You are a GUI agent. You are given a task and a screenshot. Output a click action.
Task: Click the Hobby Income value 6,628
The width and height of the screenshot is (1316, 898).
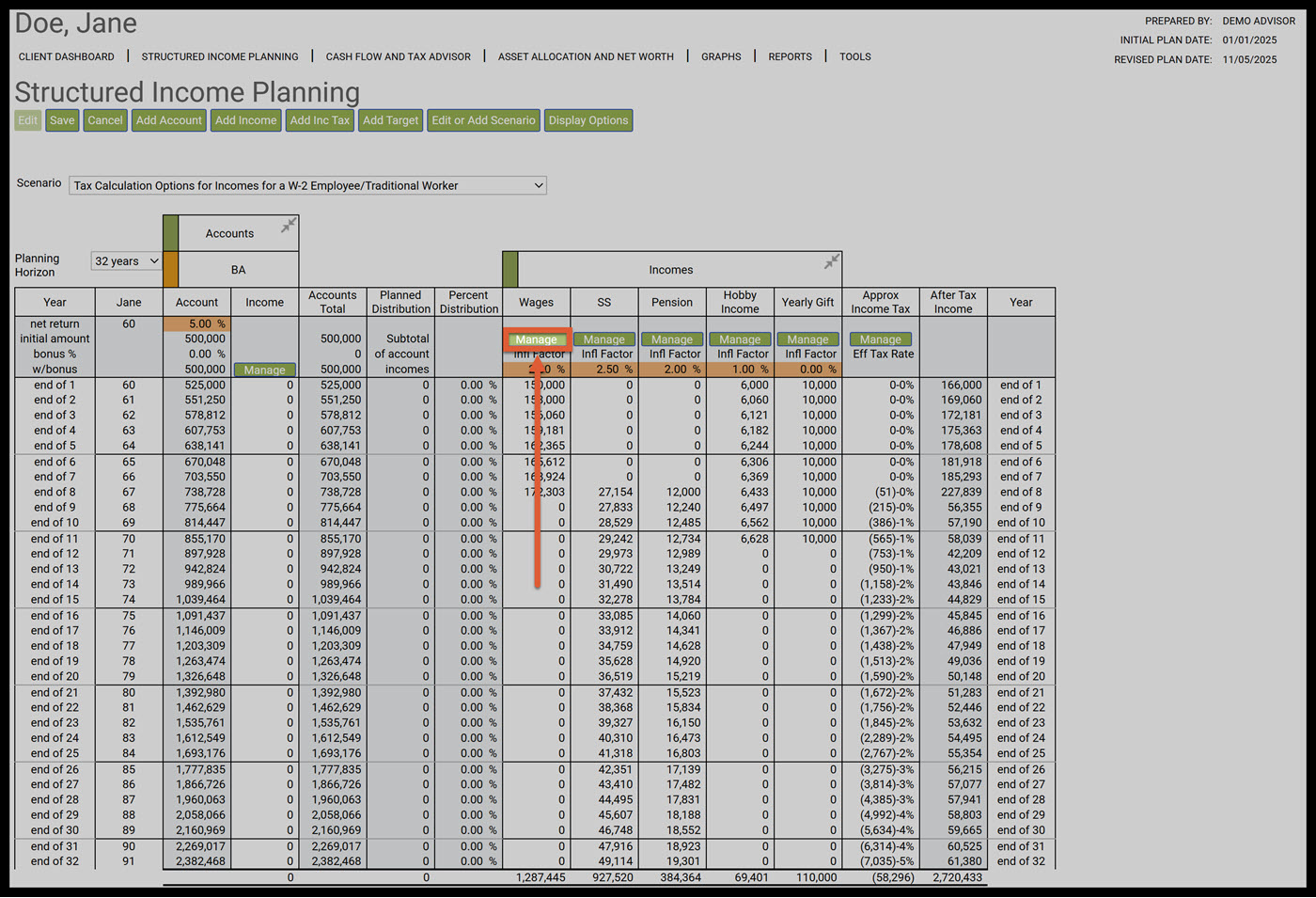754,539
